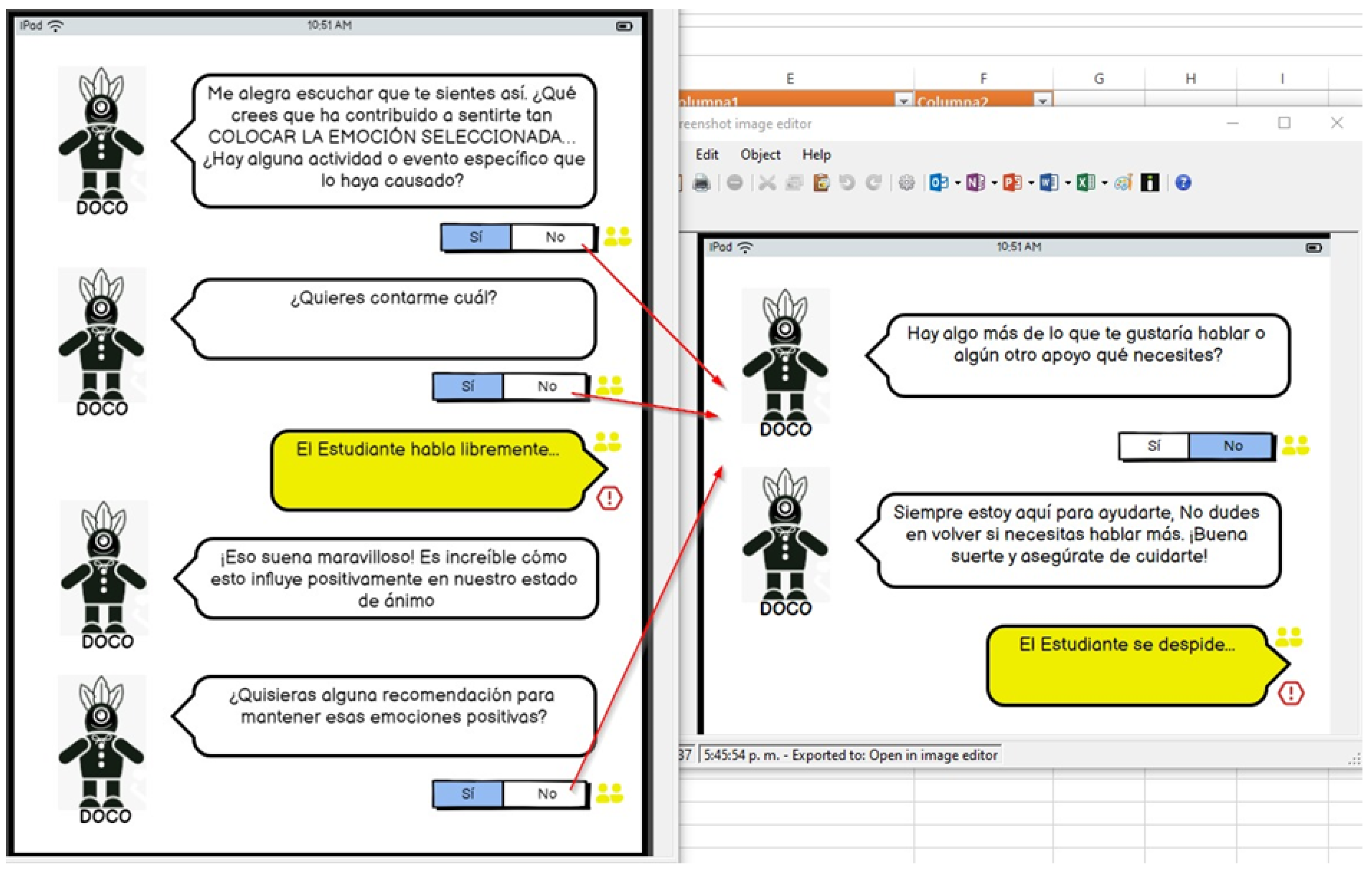Select 'Sí' under '¿Quieres contarme cuál?'
The image size is (1372, 875).
click(468, 387)
